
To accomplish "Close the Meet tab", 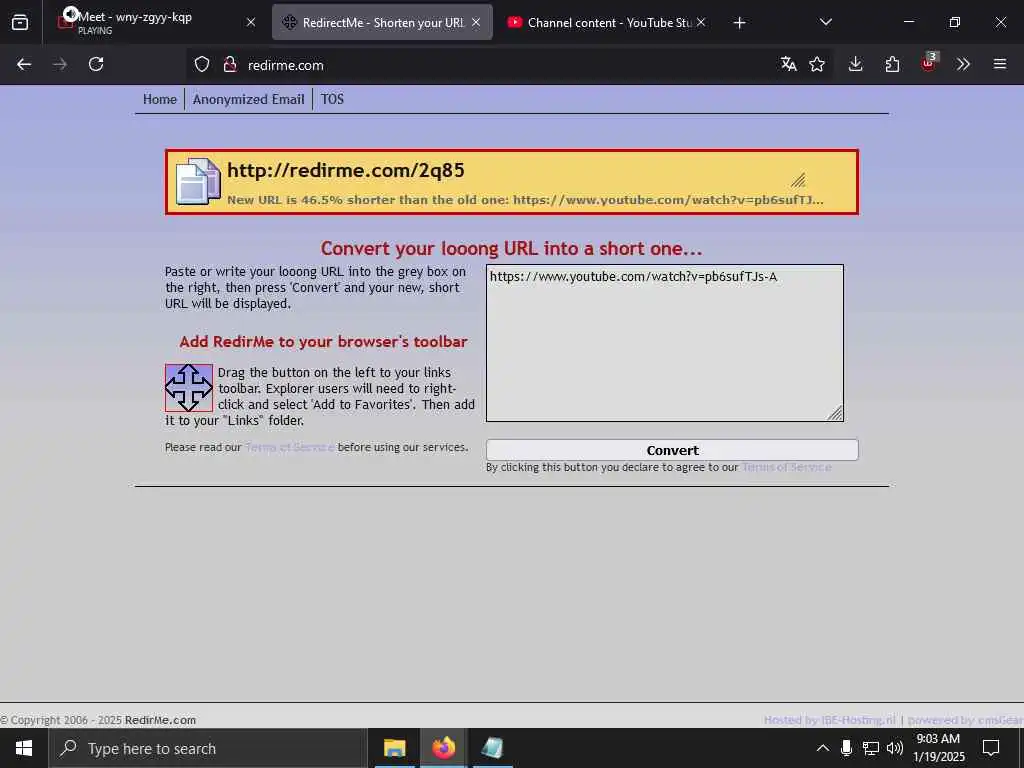I will (x=251, y=22).
